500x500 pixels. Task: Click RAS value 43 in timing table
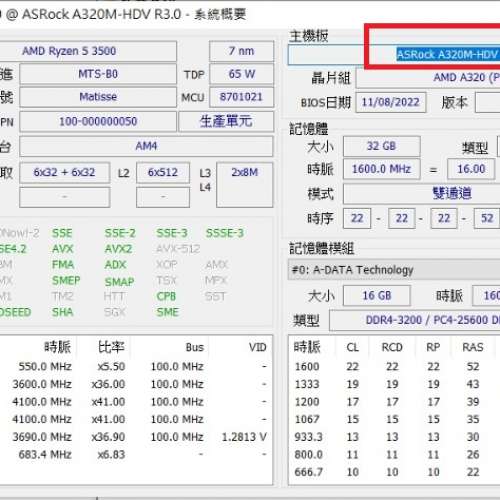[473, 384]
